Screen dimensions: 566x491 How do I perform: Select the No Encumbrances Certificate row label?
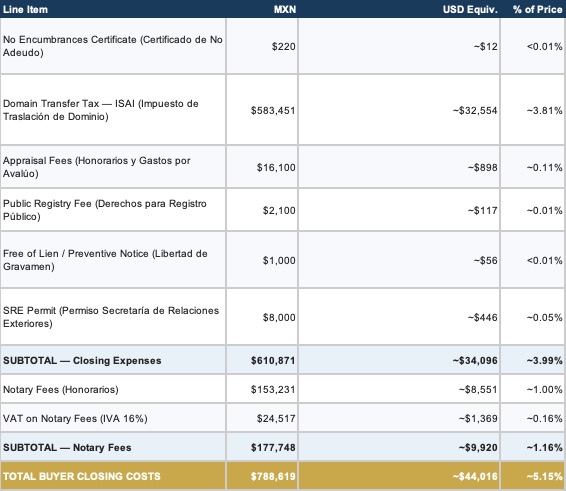[x=113, y=46]
